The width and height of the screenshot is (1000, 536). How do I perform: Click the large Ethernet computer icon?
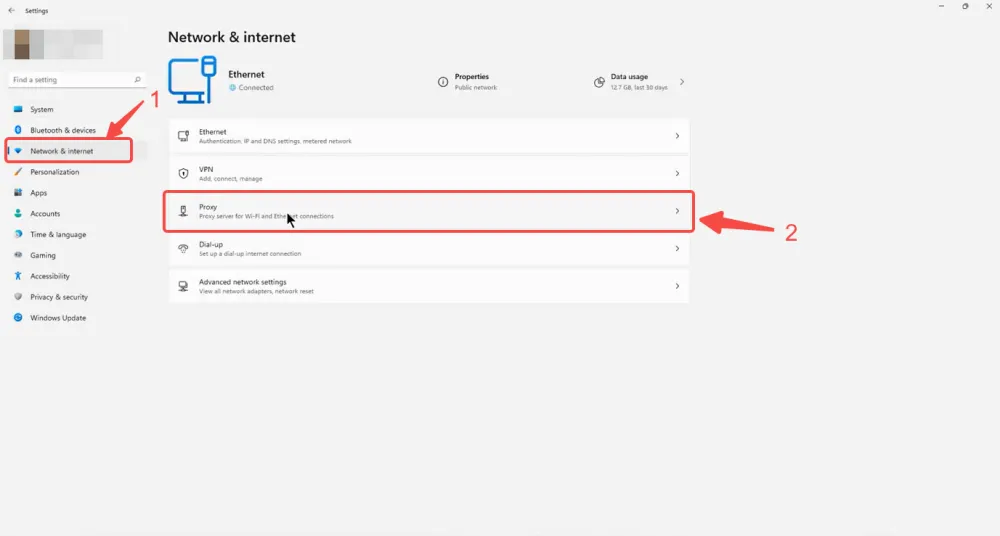click(192, 80)
